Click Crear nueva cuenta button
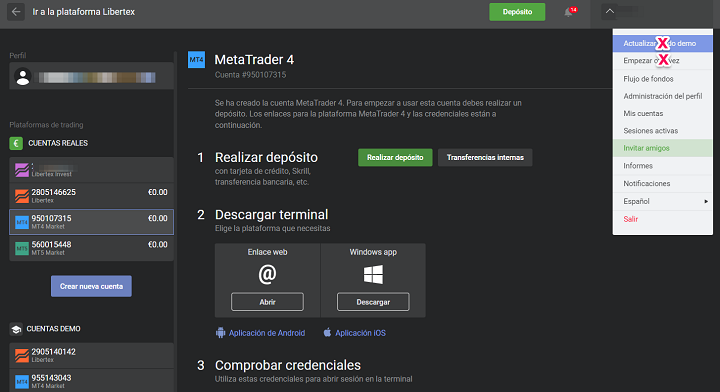Screen dimensions: 720x392 coord(91,286)
